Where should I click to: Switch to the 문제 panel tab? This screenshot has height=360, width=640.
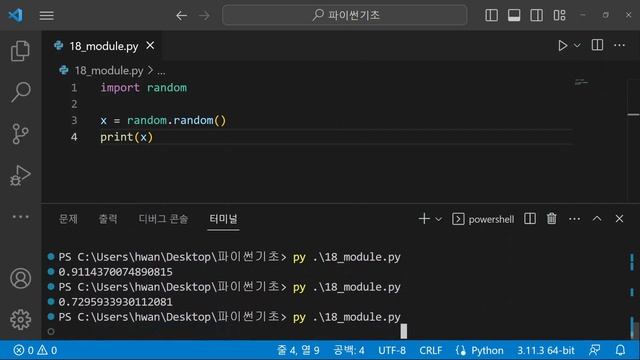pyautogui.click(x=68, y=219)
